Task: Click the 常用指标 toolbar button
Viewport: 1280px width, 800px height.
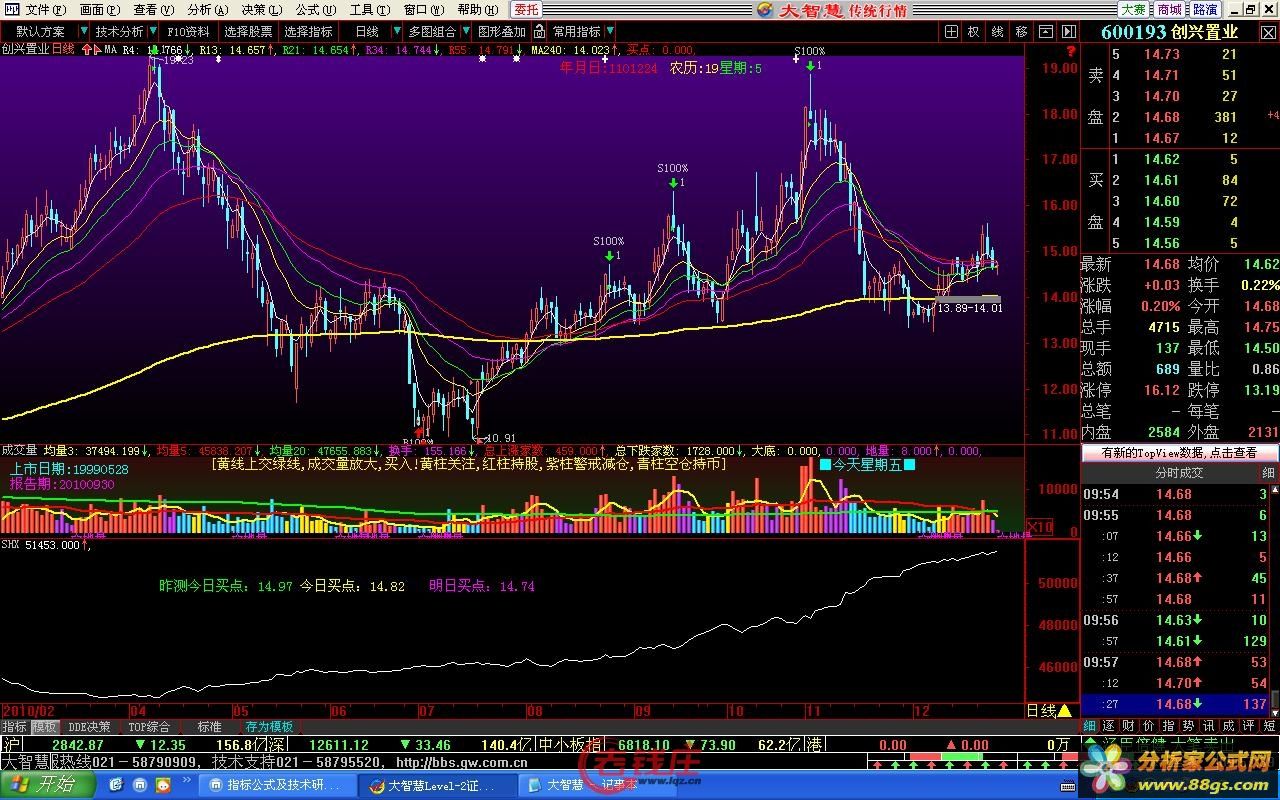Action: click(x=577, y=32)
